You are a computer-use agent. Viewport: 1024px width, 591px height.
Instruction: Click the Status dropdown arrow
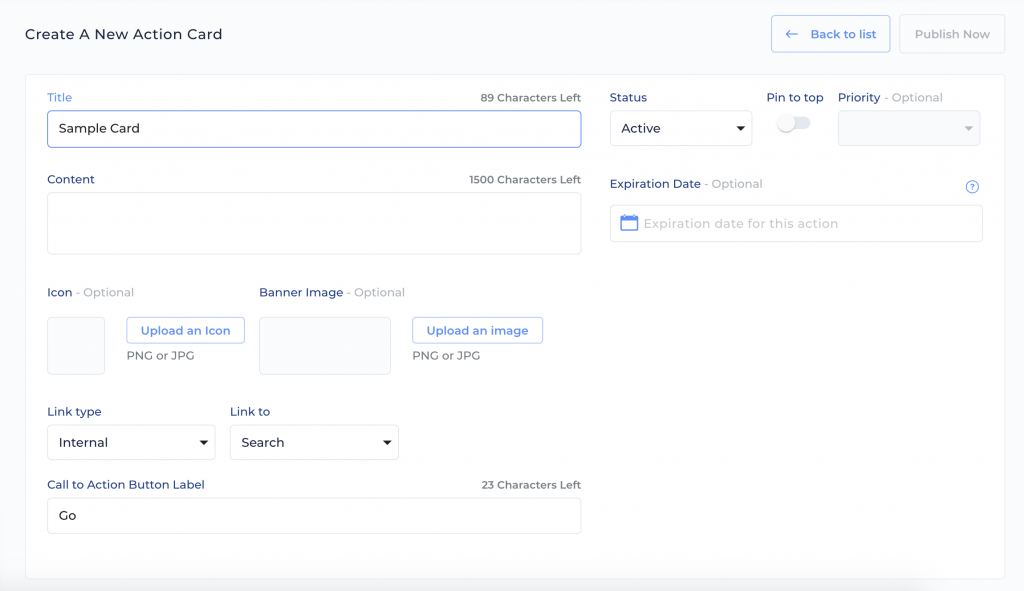tap(741, 129)
